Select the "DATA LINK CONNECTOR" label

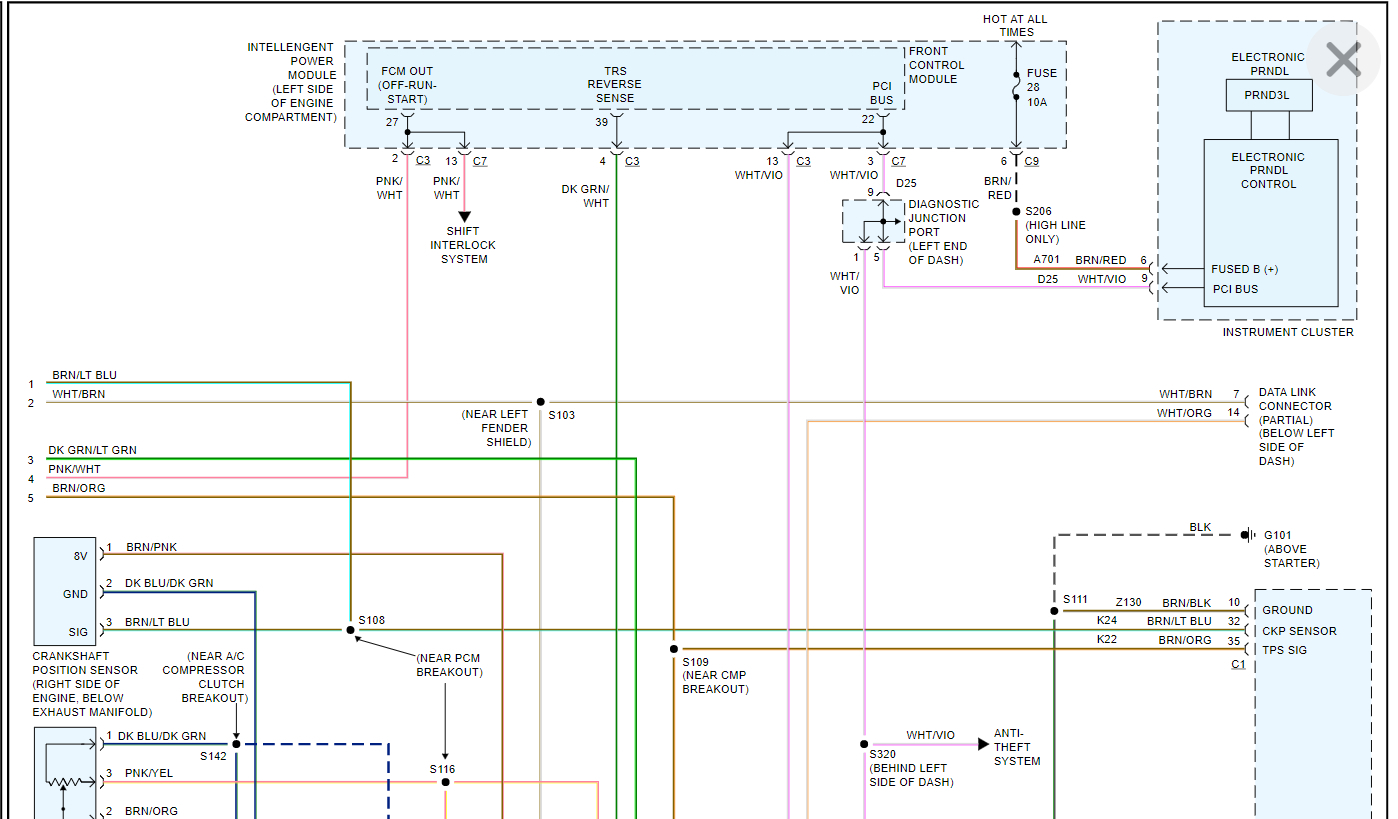point(1295,399)
